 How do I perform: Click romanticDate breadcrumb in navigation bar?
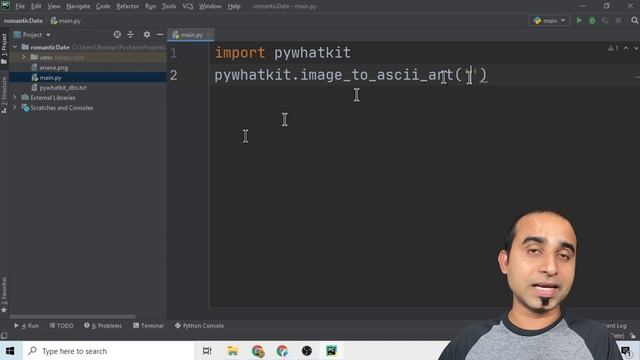[x=23, y=21]
